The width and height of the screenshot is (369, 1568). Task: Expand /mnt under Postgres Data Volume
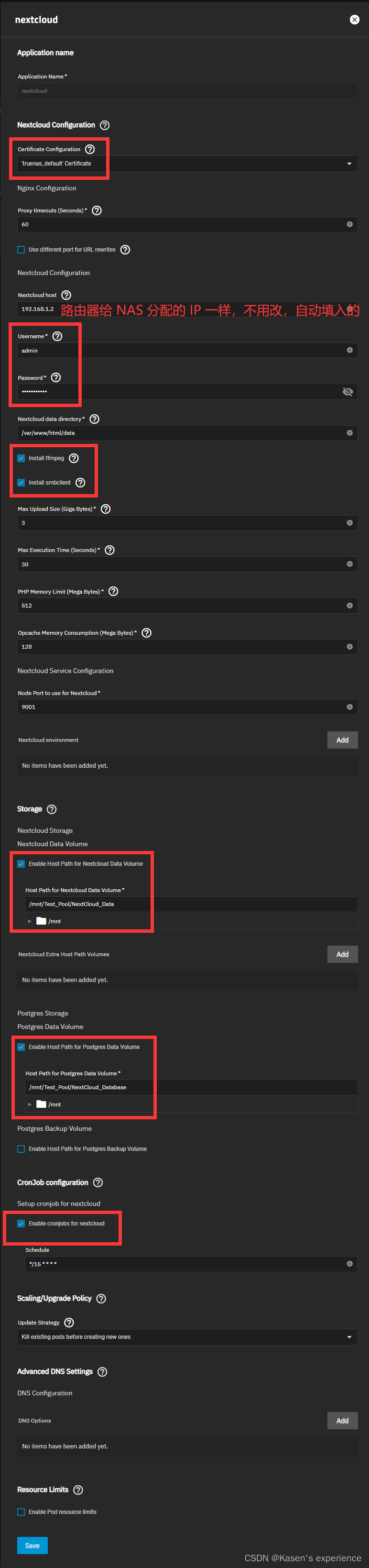click(30, 1104)
